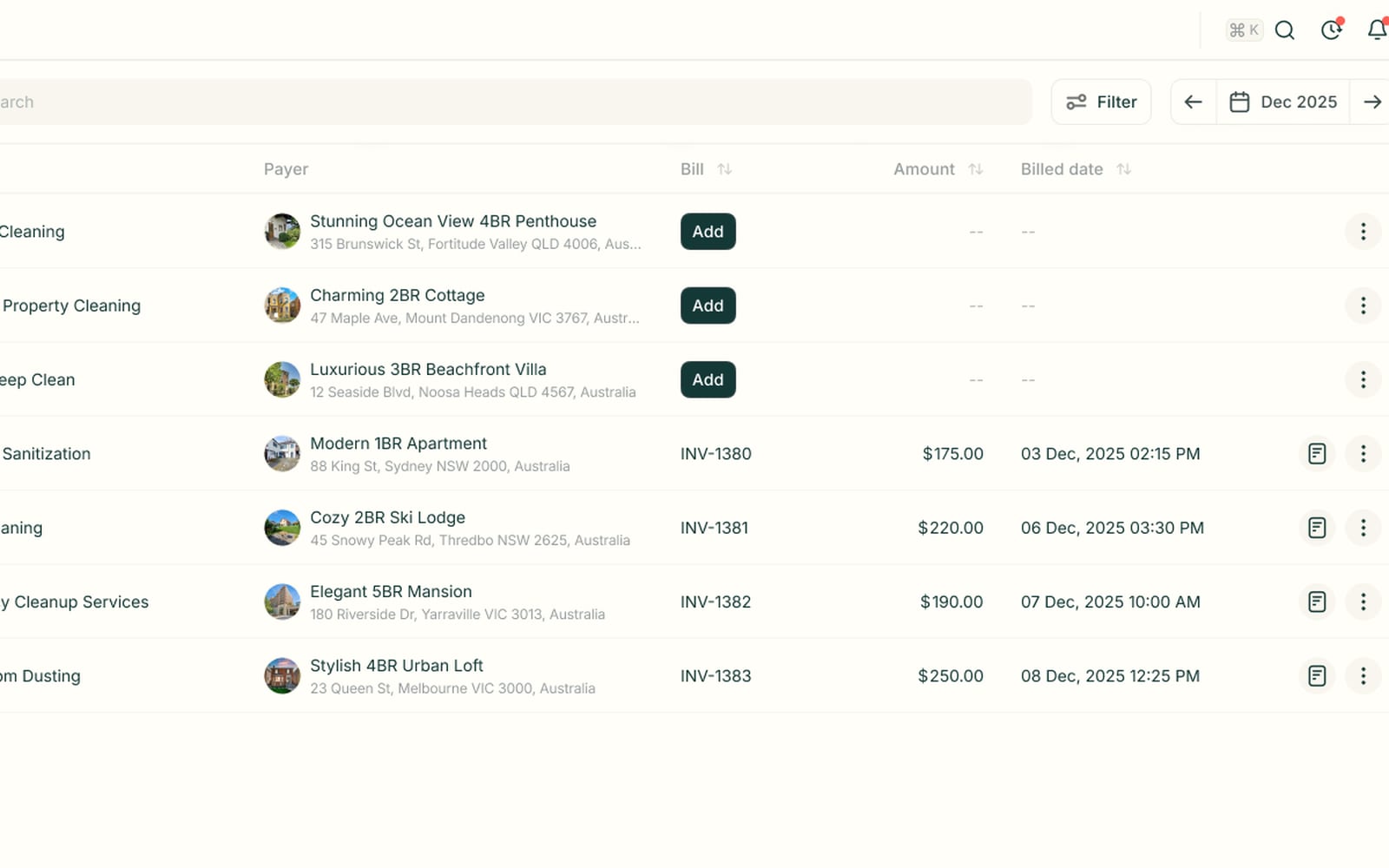Viewport: 1389px width, 868px height.
Task: Click Elegant 5BR Mansion thumbnail
Action: (x=282, y=602)
